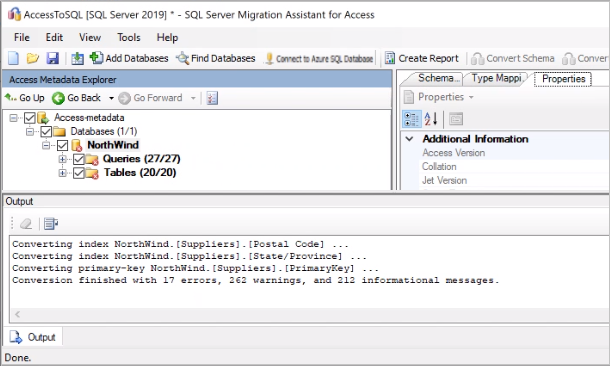The width and height of the screenshot is (611, 366).
Task: Open the Help menu
Action: coord(167,37)
